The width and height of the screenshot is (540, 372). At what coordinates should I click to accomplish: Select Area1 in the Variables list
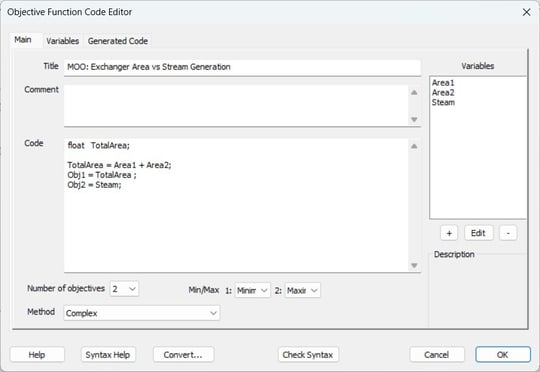443,83
